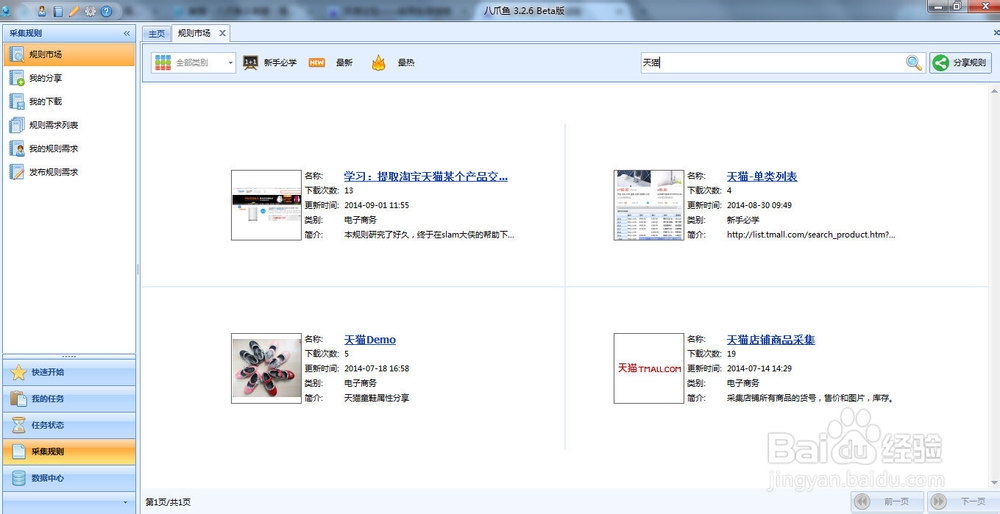This screenshot has height=514, width=1000.
Task: Click the 我的分享 share icon
Action: 17,78
